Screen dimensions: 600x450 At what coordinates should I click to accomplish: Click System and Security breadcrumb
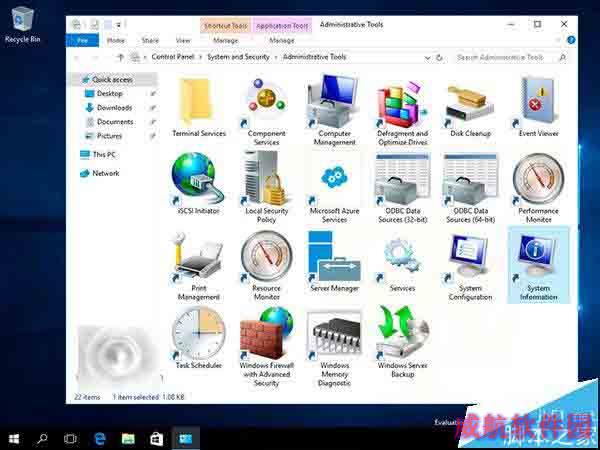point(238,57)
